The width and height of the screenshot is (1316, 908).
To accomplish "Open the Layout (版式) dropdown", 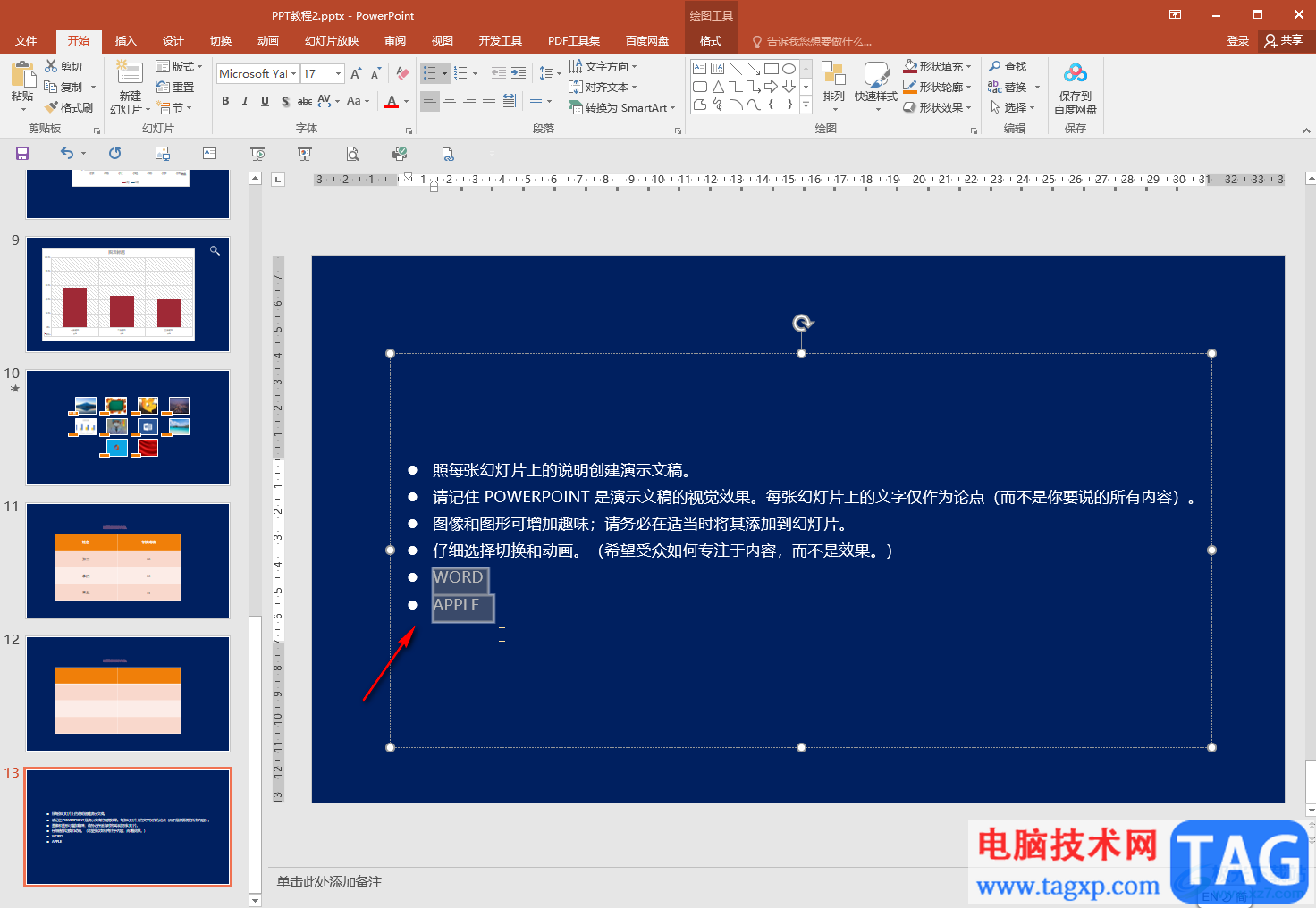I will click(179, 66).
